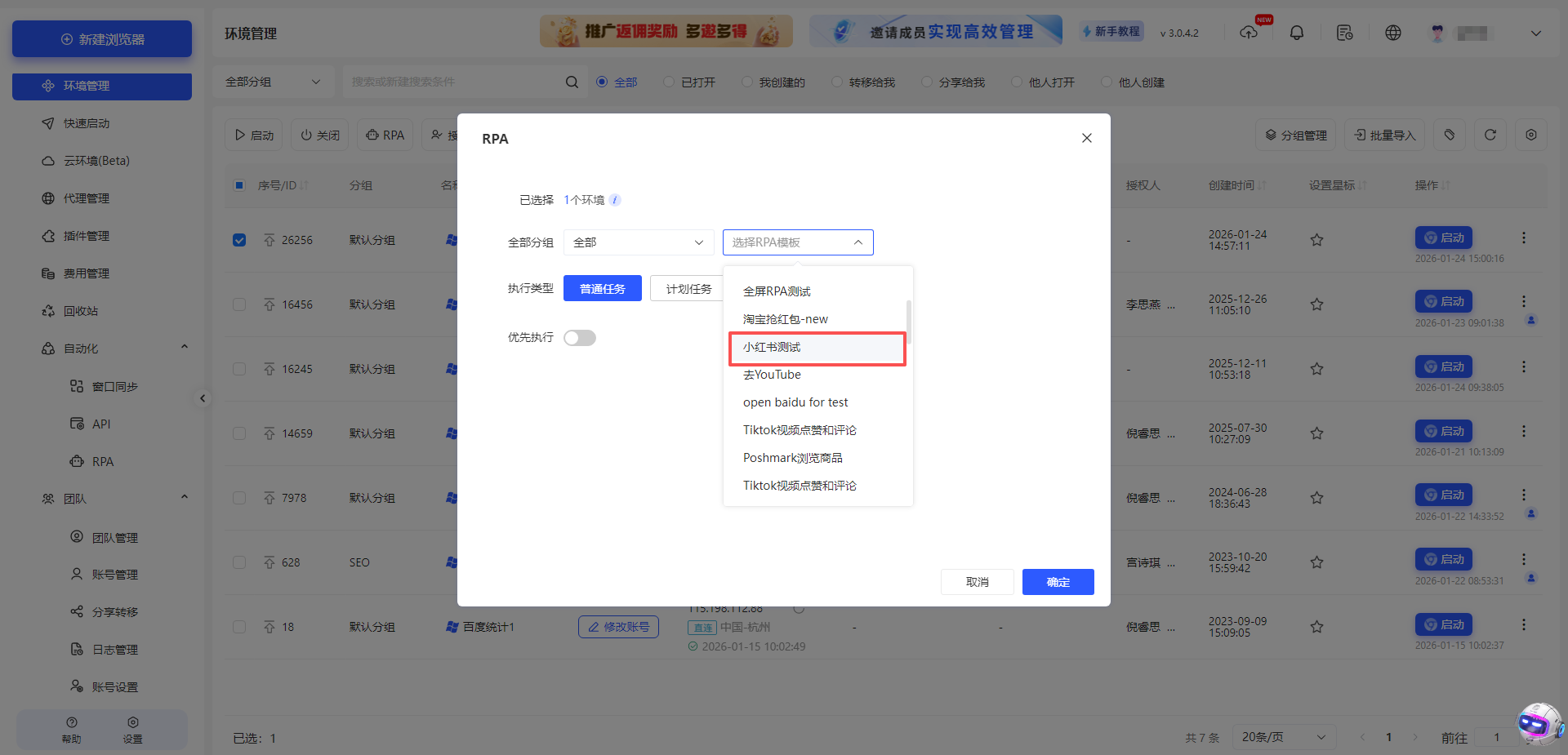Enable the 优先执行 toggle
1568x755 pixels.
580,337
